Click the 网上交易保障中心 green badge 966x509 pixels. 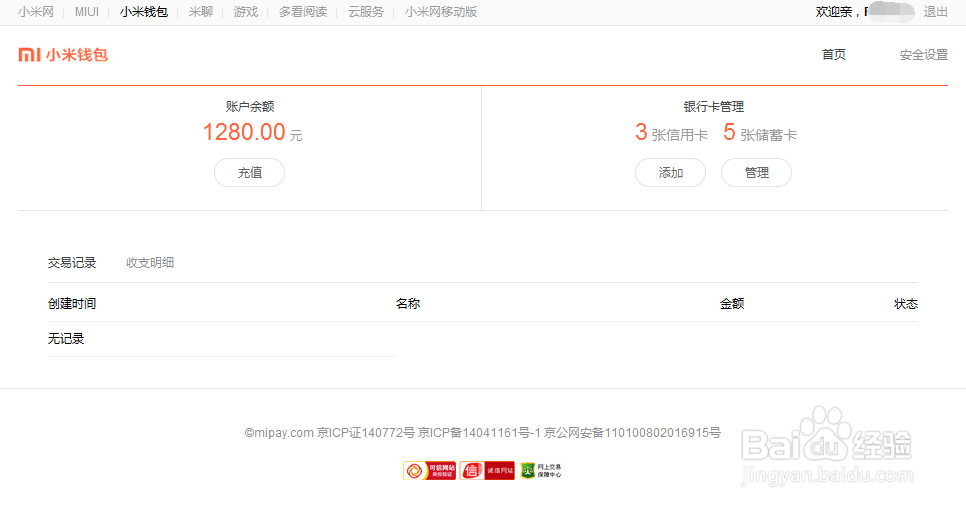(541, 471)
